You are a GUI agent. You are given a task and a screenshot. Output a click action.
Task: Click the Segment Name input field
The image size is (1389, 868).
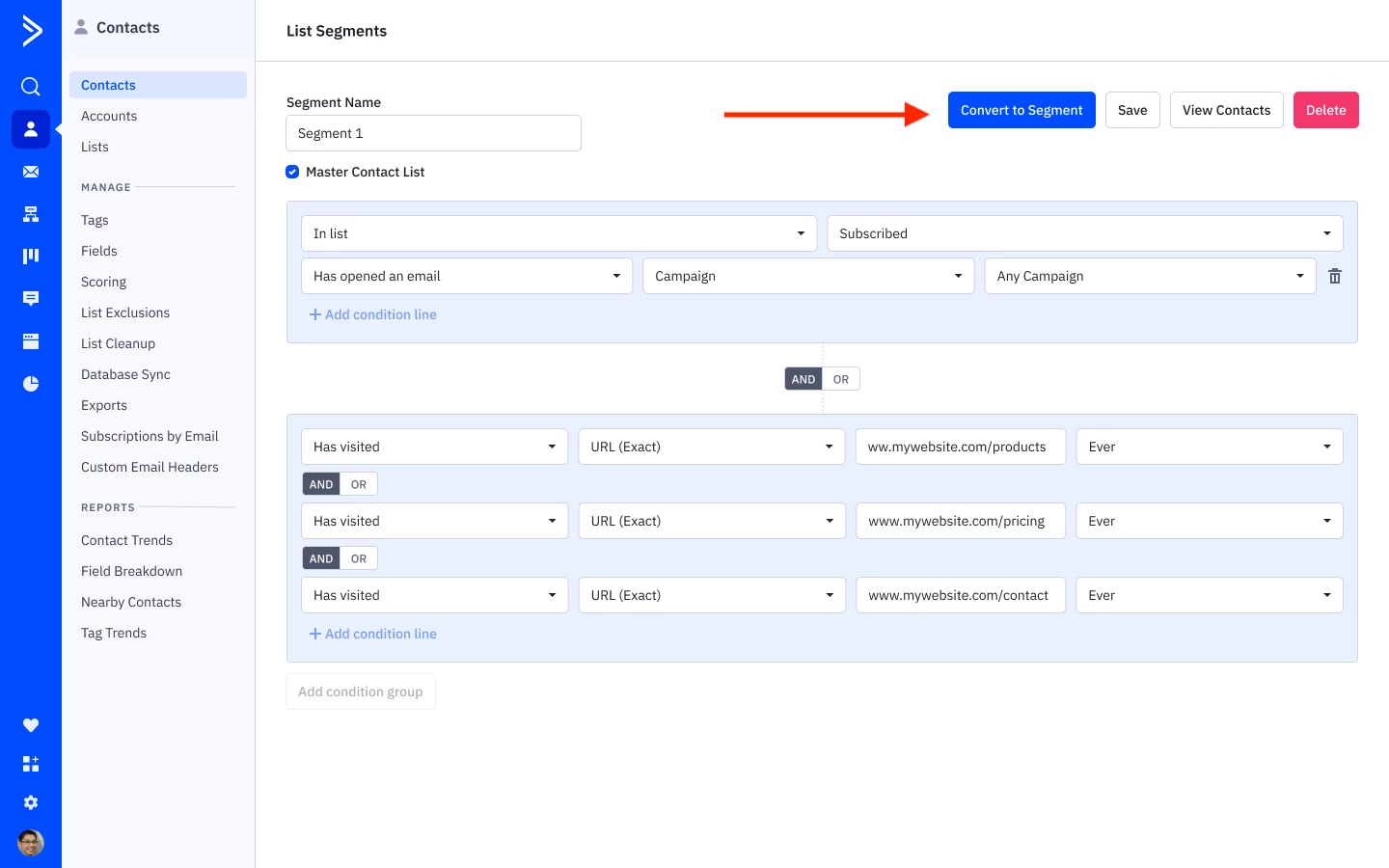tap(433, 133)
